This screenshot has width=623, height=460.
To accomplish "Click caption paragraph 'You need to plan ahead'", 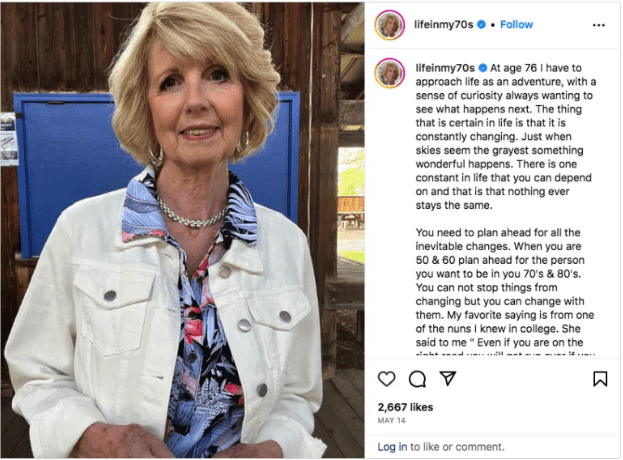I will click(x=505, y=287).
